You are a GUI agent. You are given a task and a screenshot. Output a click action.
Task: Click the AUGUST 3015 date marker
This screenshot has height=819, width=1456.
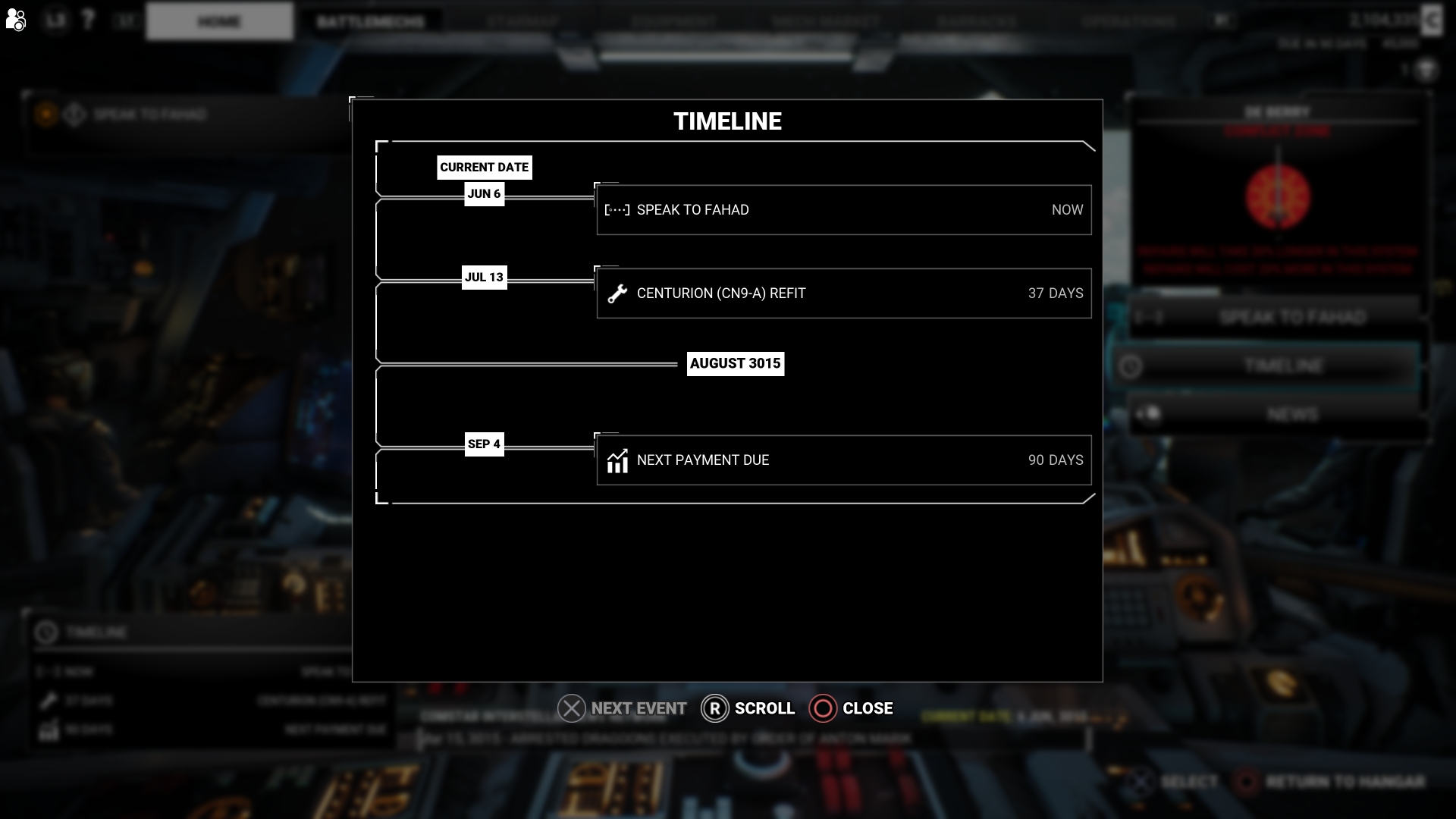click(735, 363)
